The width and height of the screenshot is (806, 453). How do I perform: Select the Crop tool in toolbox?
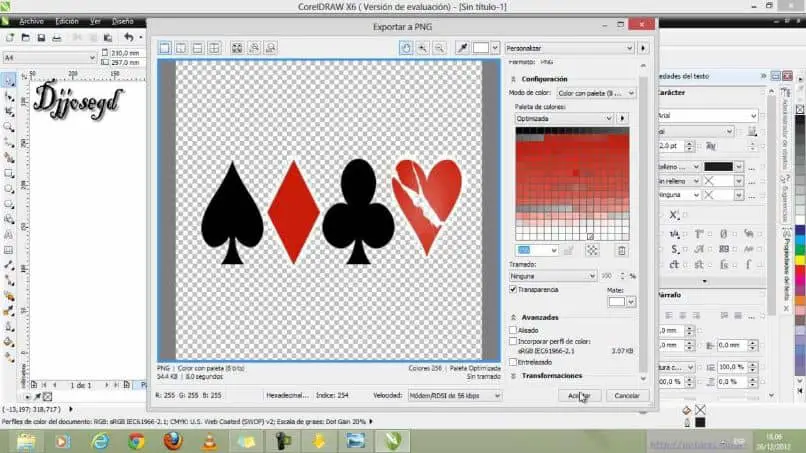point(9,112)
